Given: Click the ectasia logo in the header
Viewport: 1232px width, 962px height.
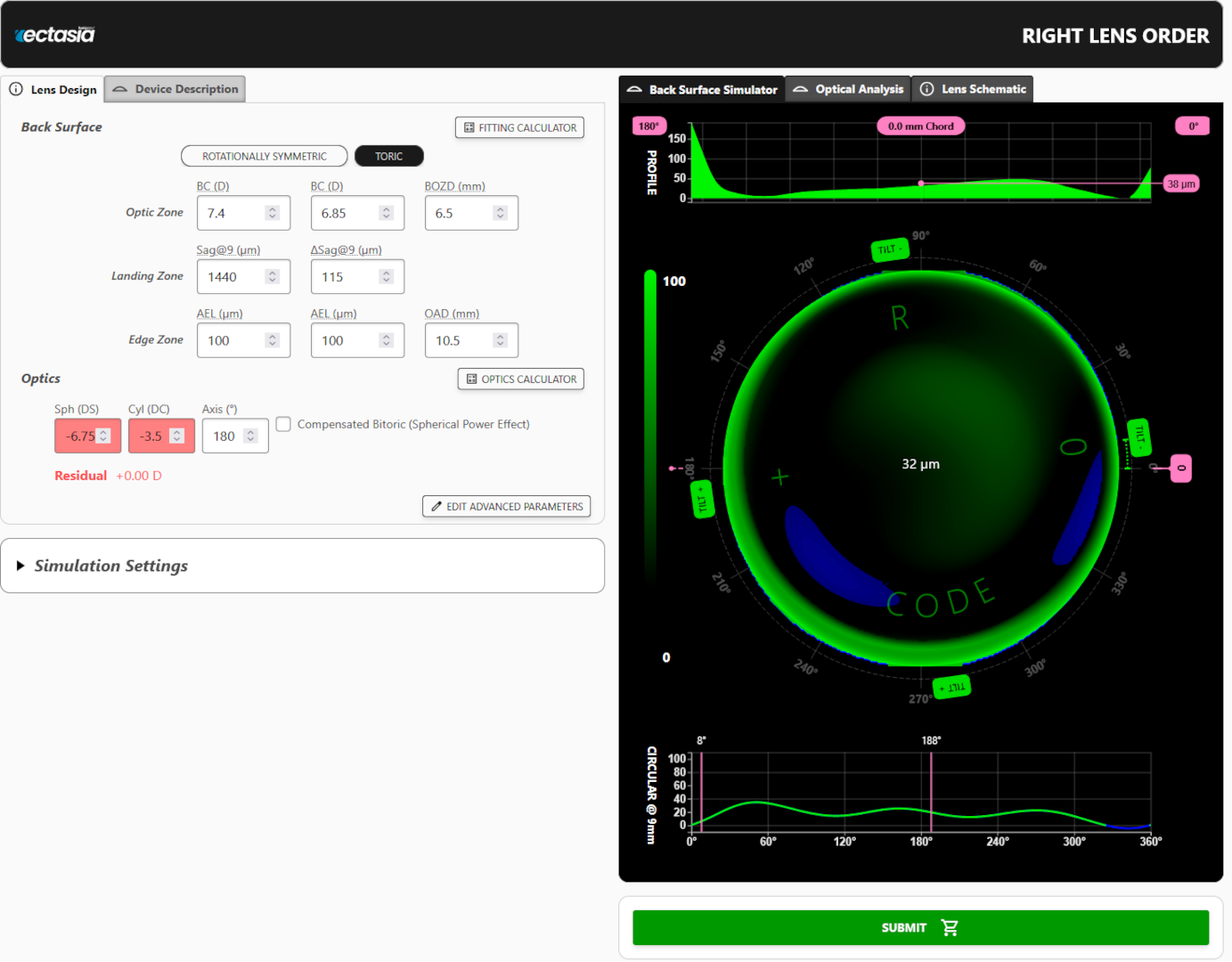Looking at the screenshot, I should tap(55, 35).
